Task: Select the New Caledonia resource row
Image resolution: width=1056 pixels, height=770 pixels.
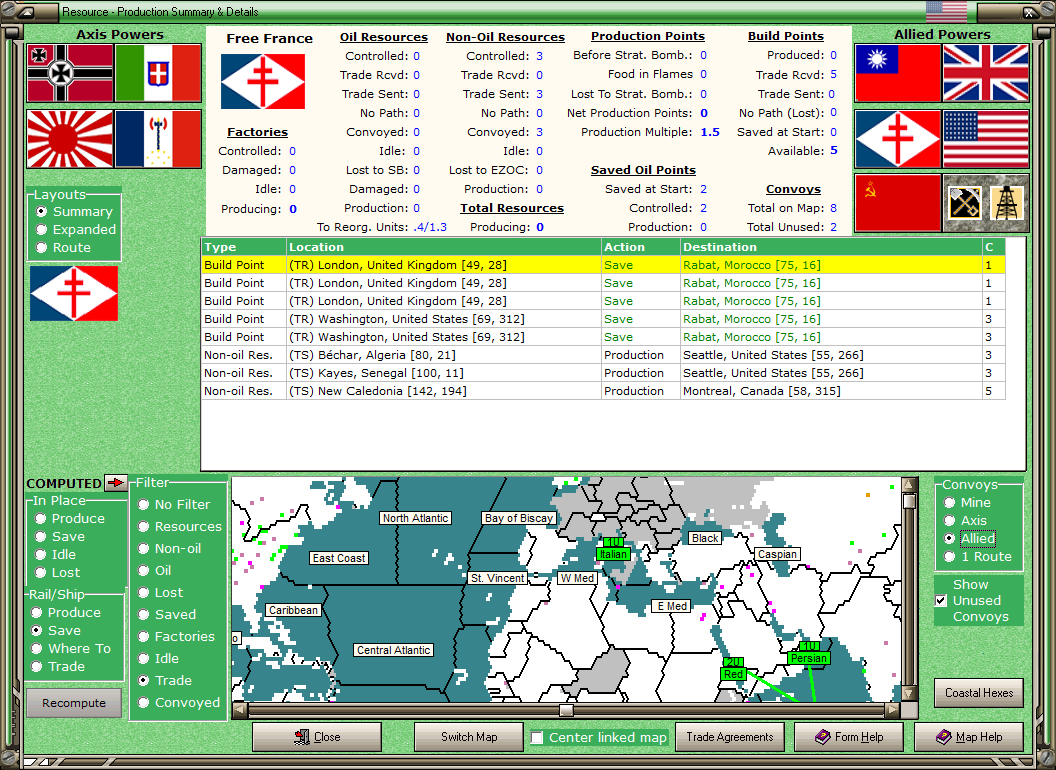Action: click(603, 391)
